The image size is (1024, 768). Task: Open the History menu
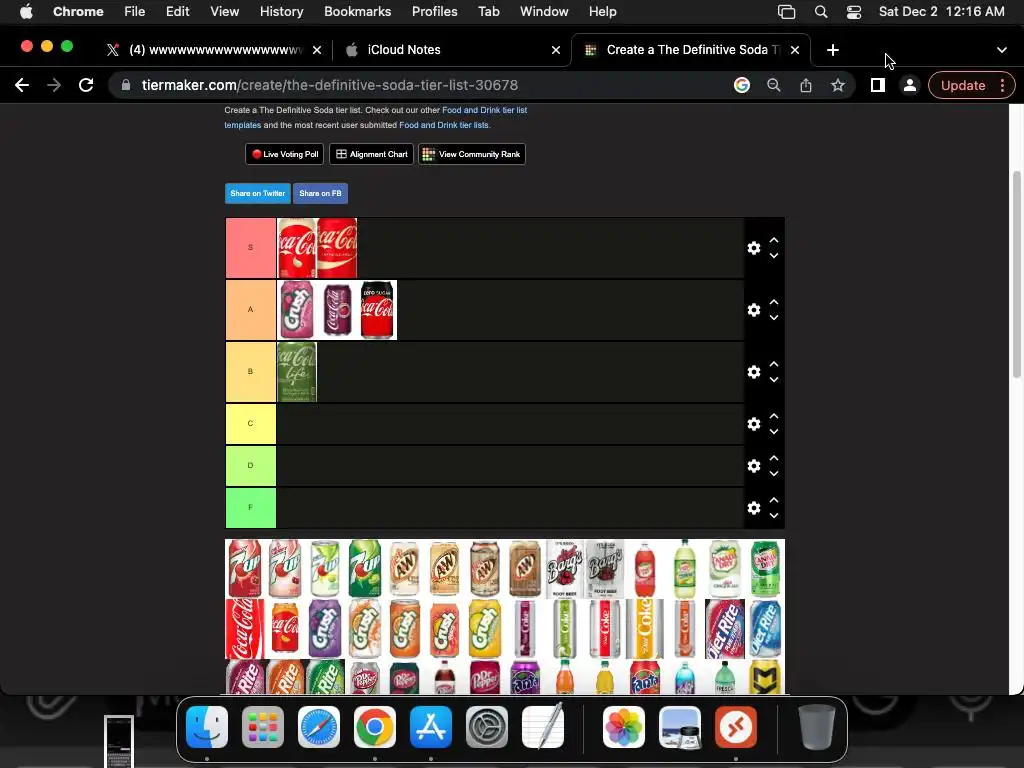click(281, 12)
